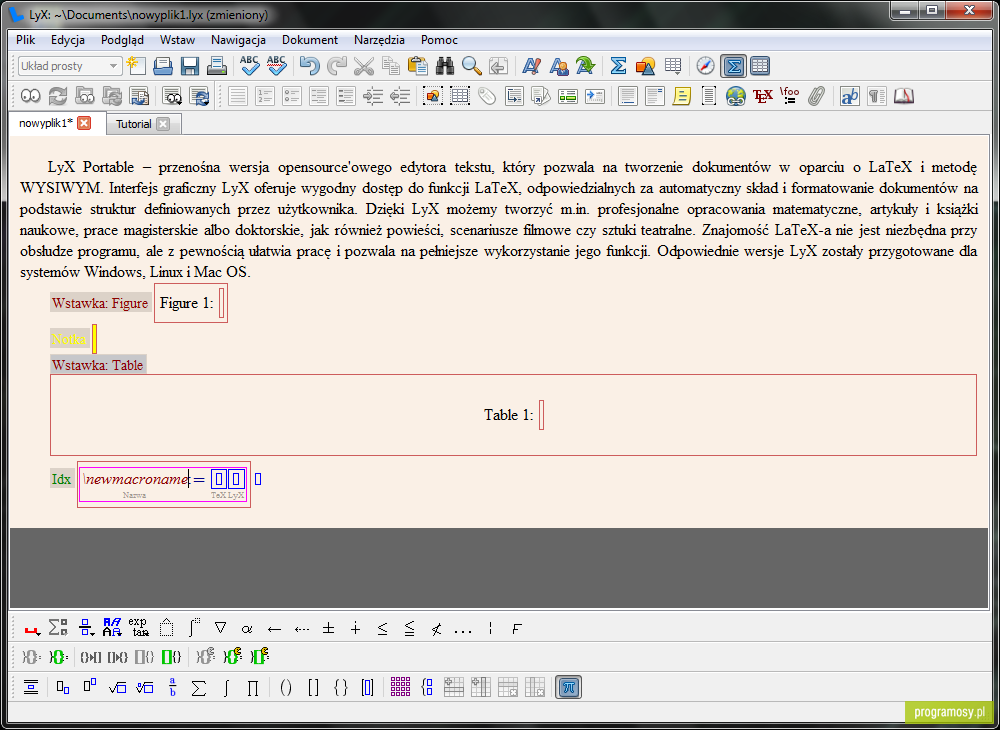Open the exp/tan functions panel
This screenshot has height=730, width=1000.
[x=139, y=629]
